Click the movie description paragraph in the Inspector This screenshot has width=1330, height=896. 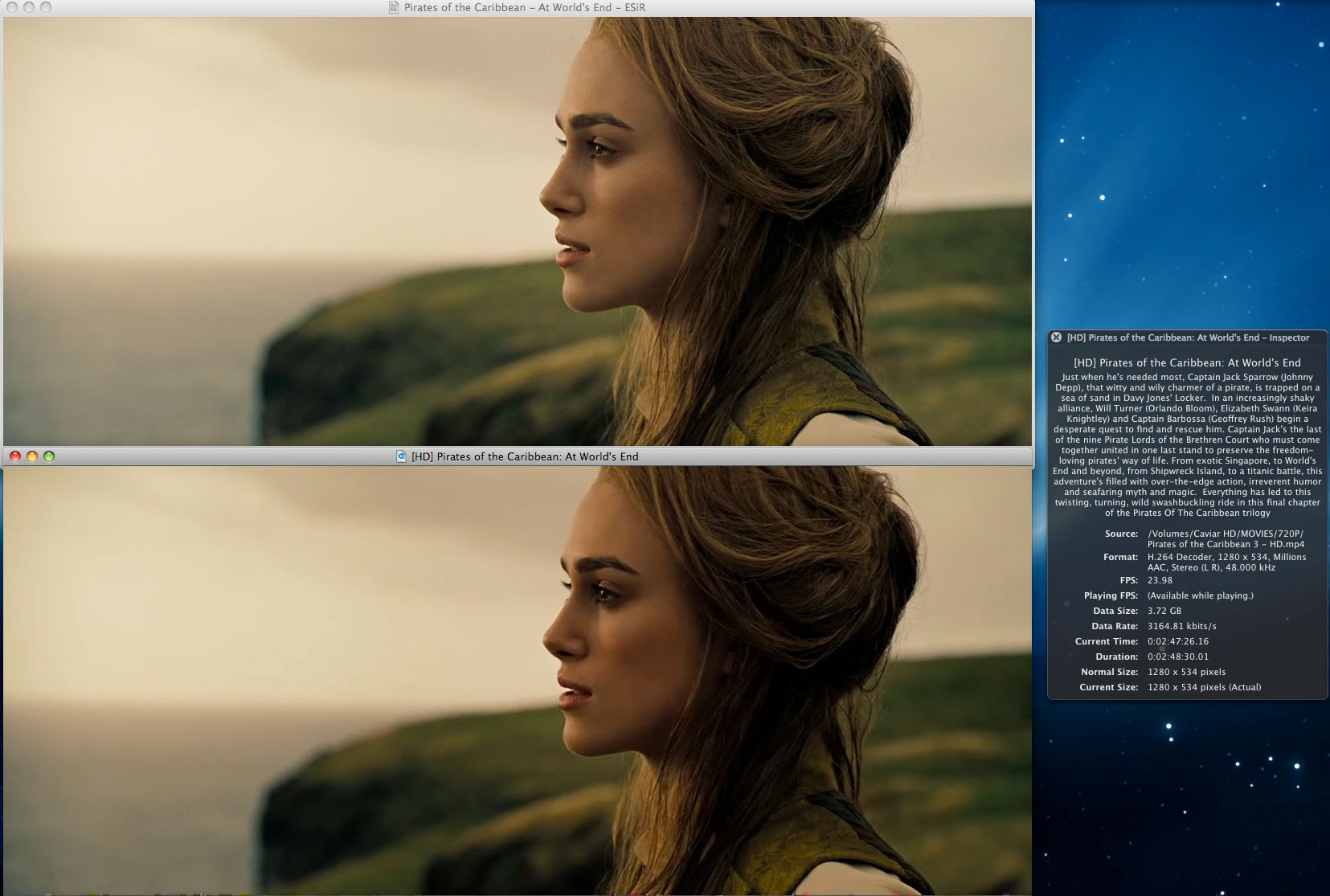[x=1187, y=444]
